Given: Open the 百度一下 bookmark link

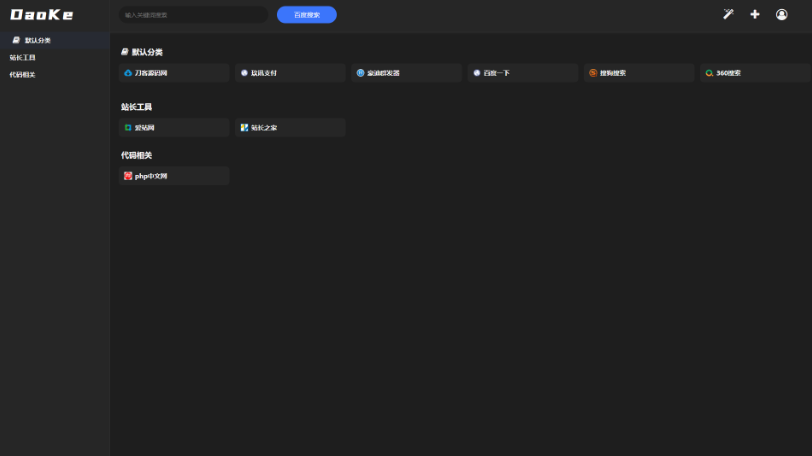Looking at the screenshot, I should click(x=522, y=73).
